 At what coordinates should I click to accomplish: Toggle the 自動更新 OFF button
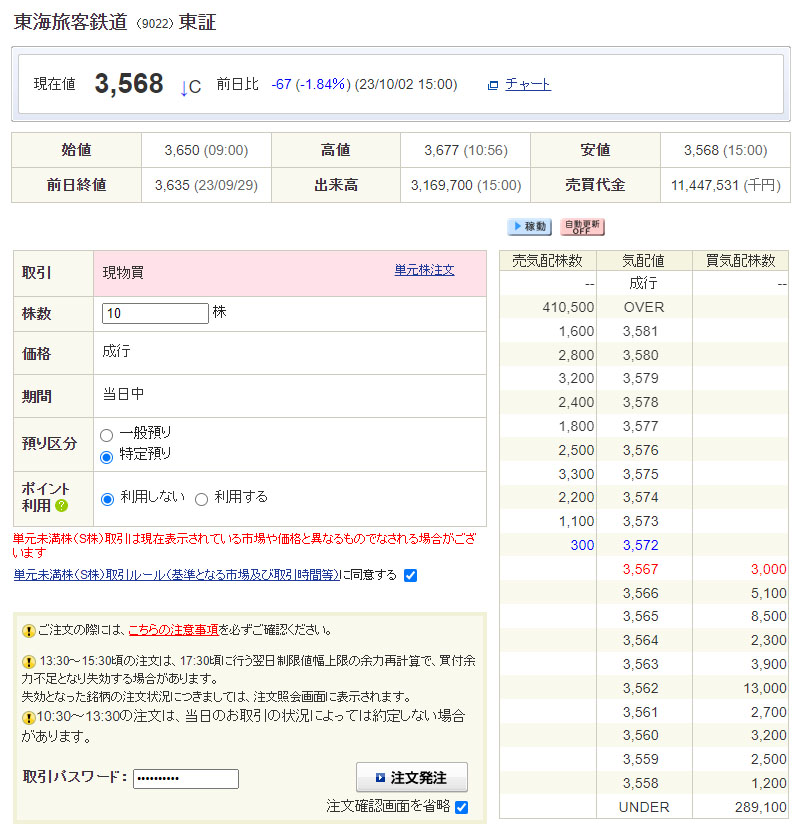coord(583,227)
